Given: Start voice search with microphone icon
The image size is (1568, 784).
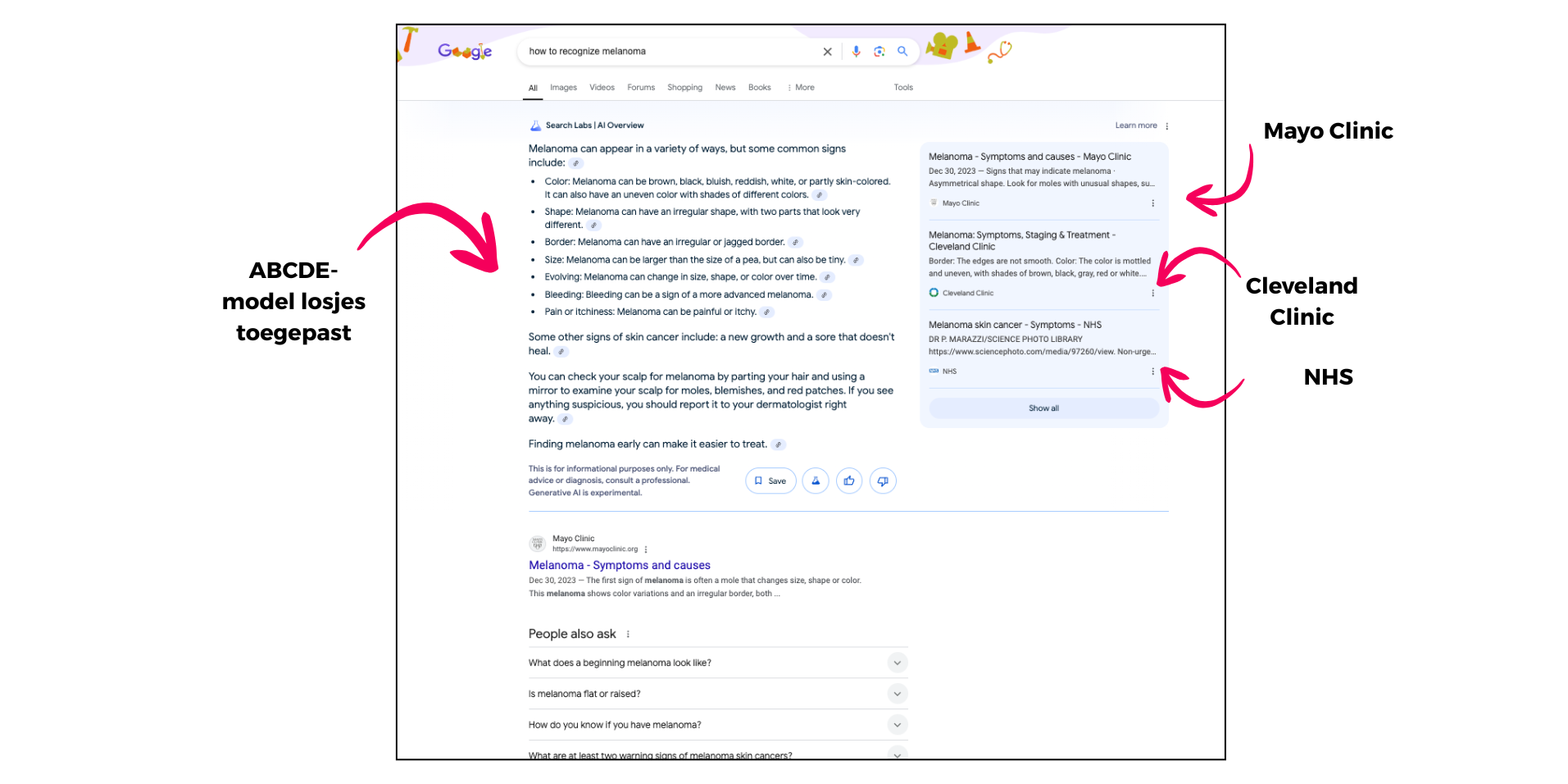Looking at the screenshot, I should click(x=856, y=52).
